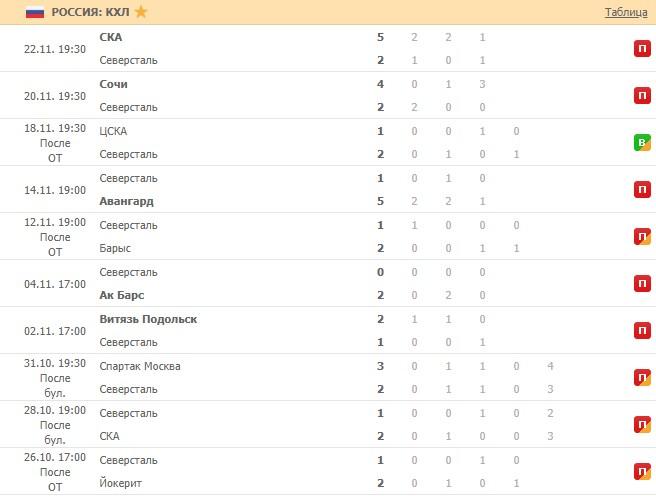Click the Russian flag icon
Viewport: 656px width, 496px height.
coord(34,12)
